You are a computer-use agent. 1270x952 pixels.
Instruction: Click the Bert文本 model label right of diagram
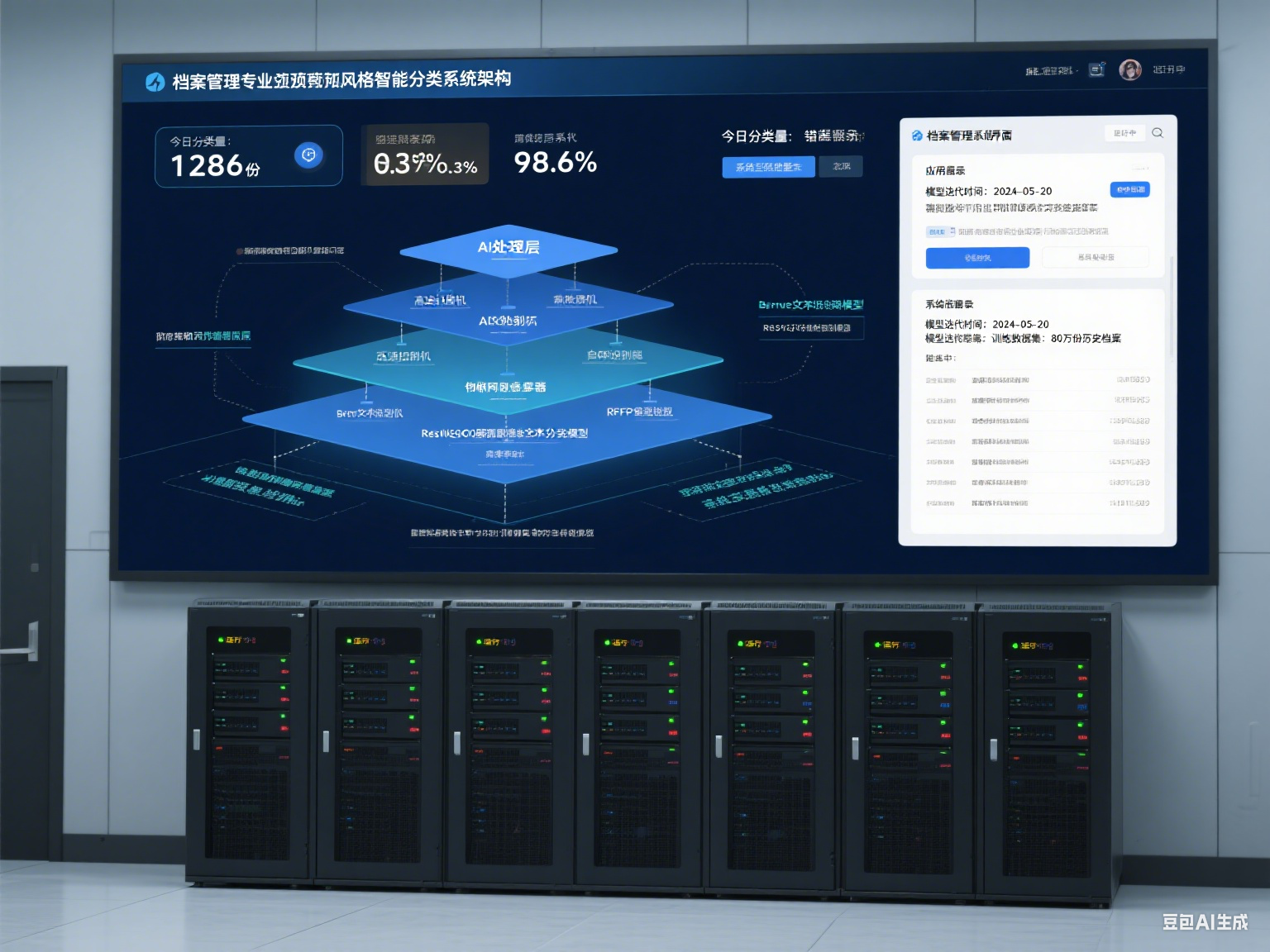click(810, 305)
